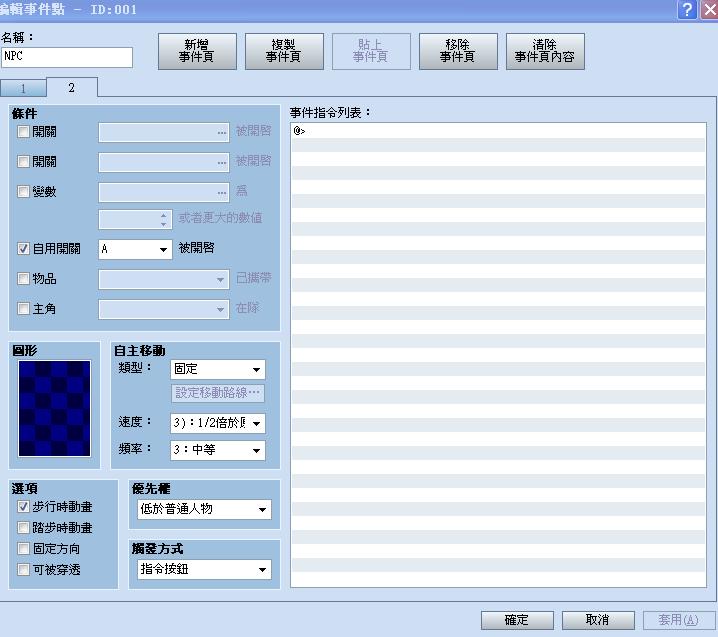This screenshot has width=718, height=637.
Task: Click the 取消 button
Action: [x=598, y=620]
